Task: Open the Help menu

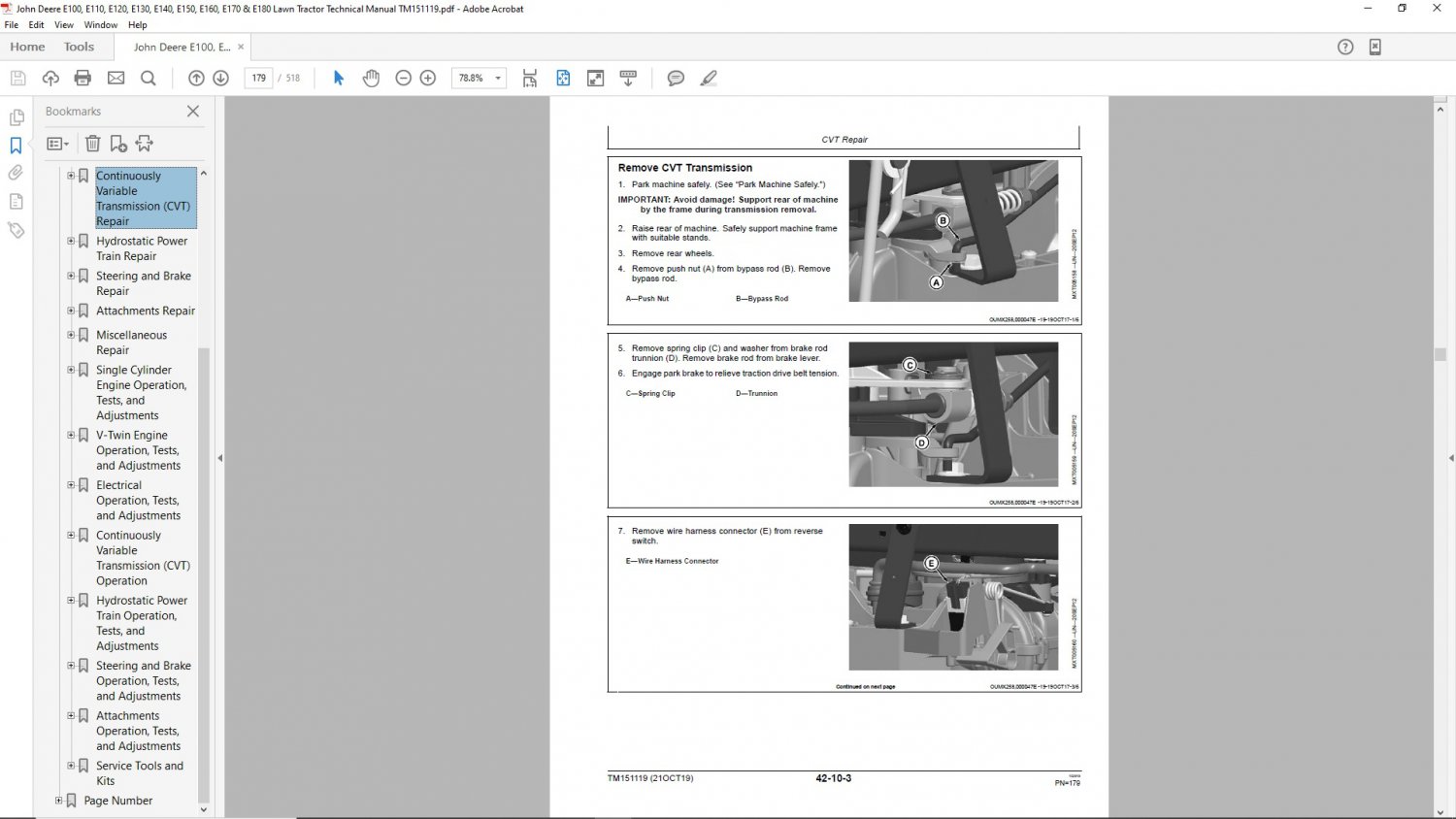Action: coord(138,25)
